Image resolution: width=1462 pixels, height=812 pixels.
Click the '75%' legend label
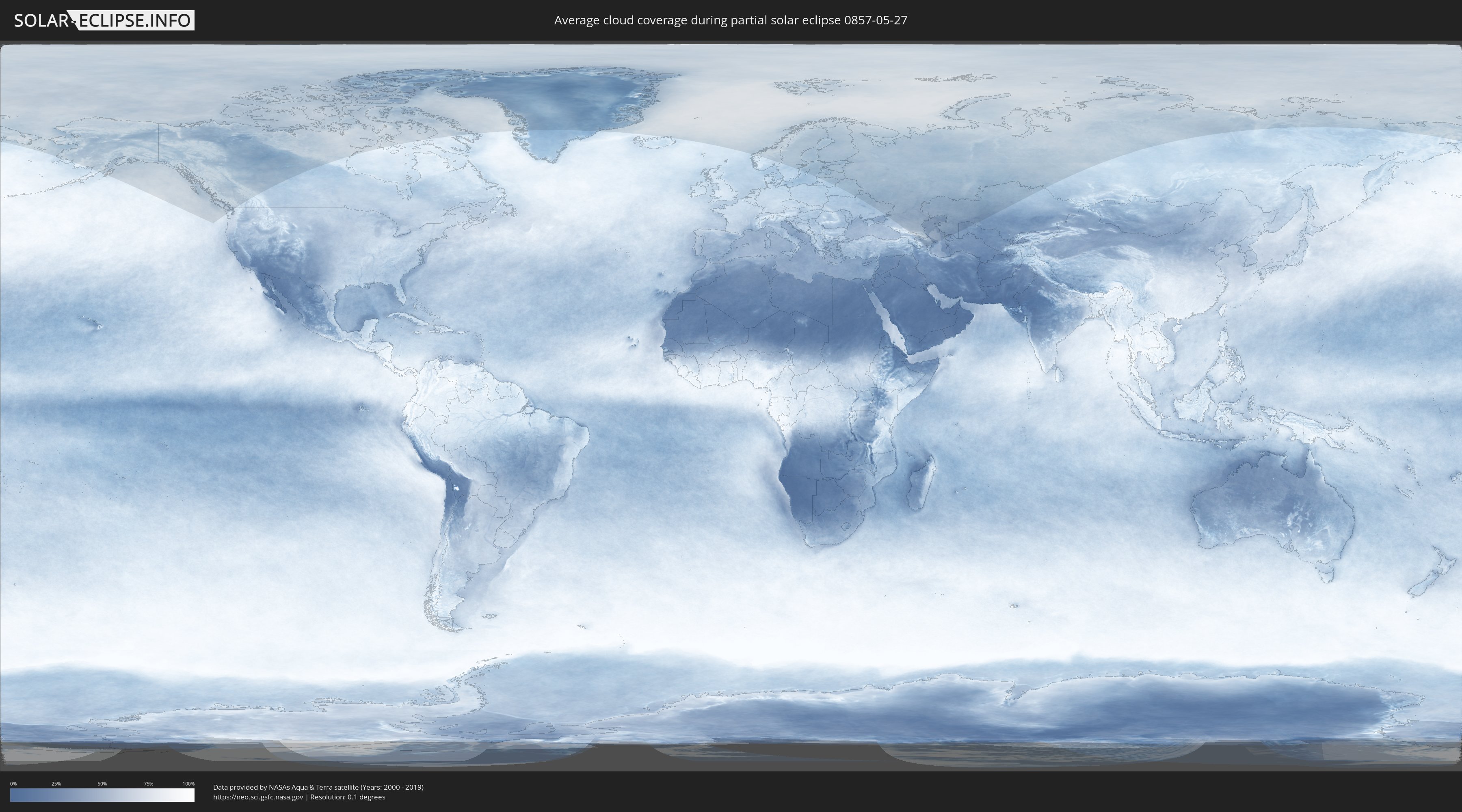tap(148, 784)
